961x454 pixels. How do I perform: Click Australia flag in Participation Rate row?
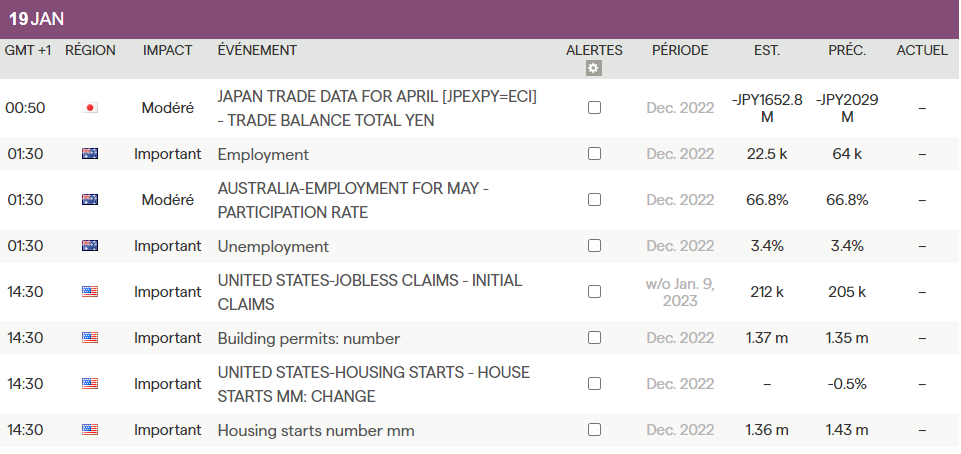(90, 200)
